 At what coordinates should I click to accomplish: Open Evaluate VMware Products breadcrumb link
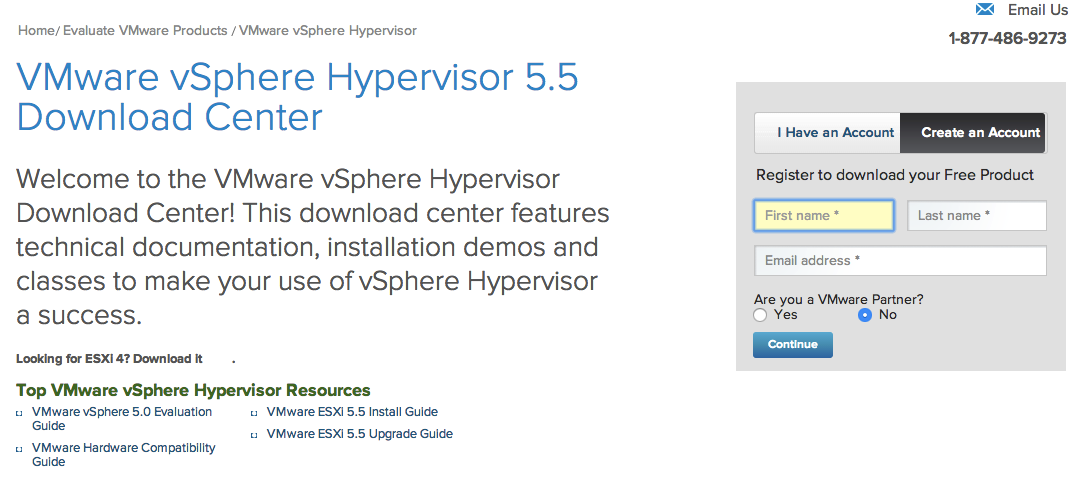point(145,30)
